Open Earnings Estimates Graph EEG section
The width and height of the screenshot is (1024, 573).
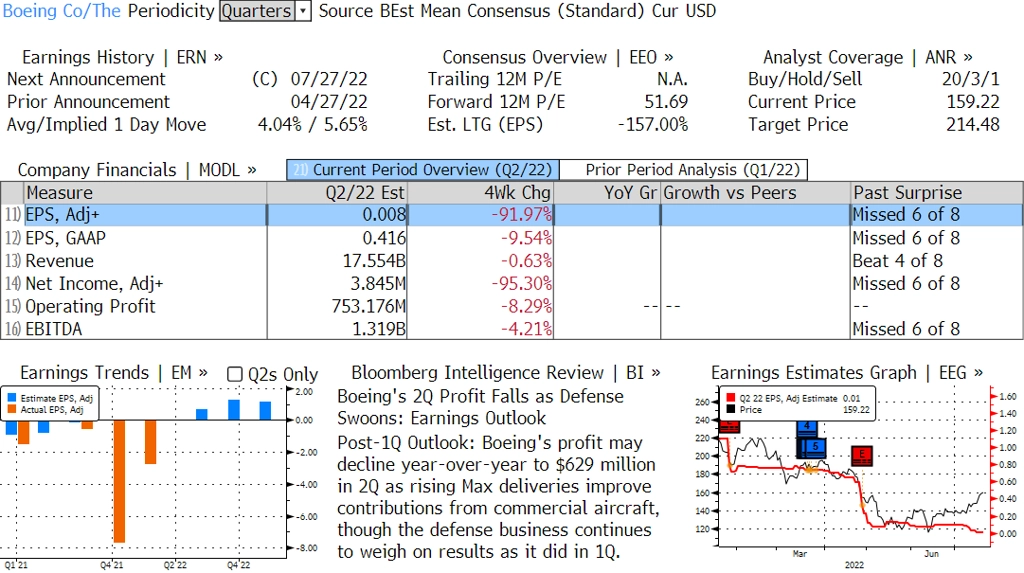[847, 373]
